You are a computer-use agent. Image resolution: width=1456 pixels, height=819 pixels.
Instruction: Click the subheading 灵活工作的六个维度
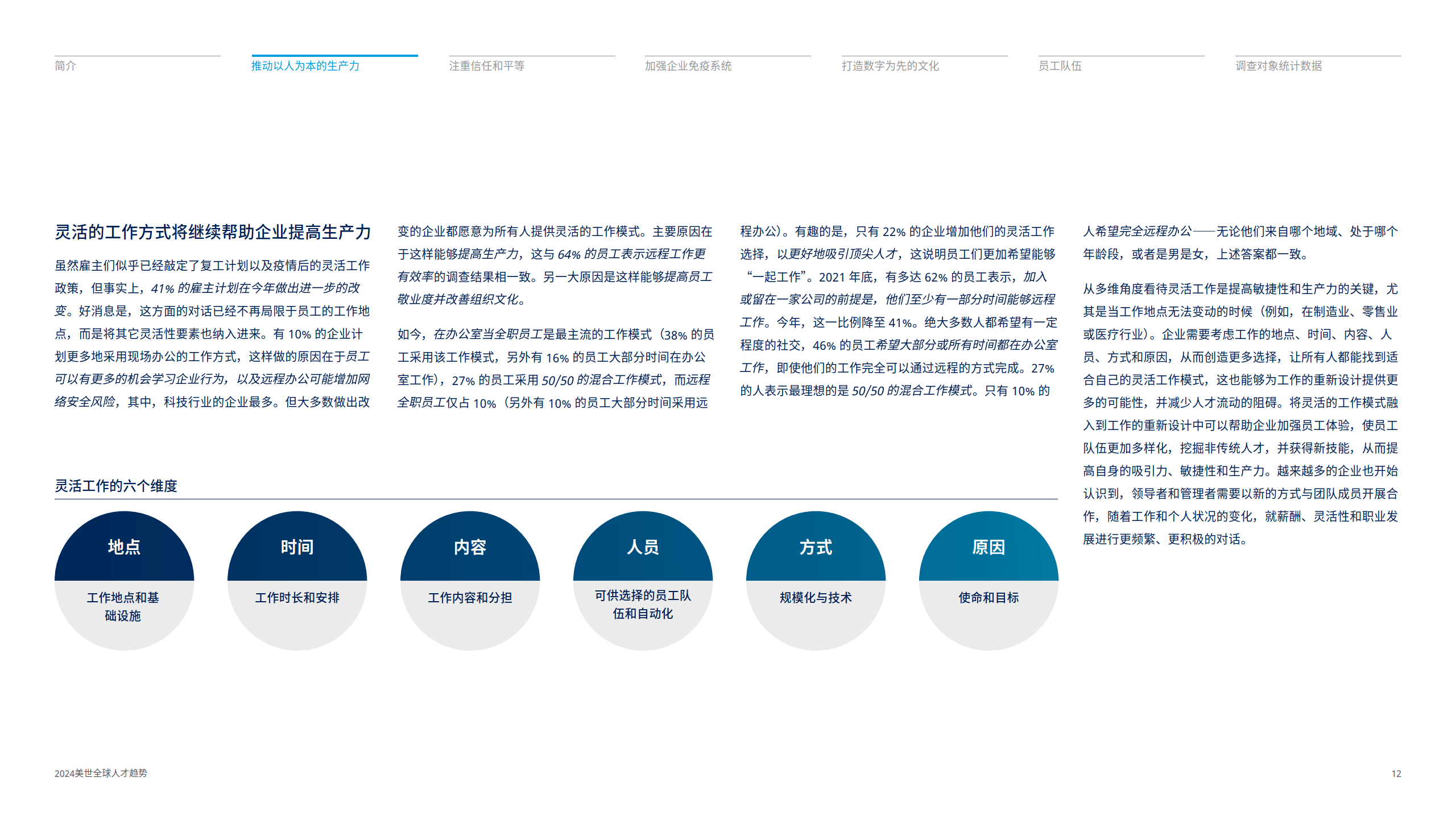pyautogui.click(x=116, y=486)
